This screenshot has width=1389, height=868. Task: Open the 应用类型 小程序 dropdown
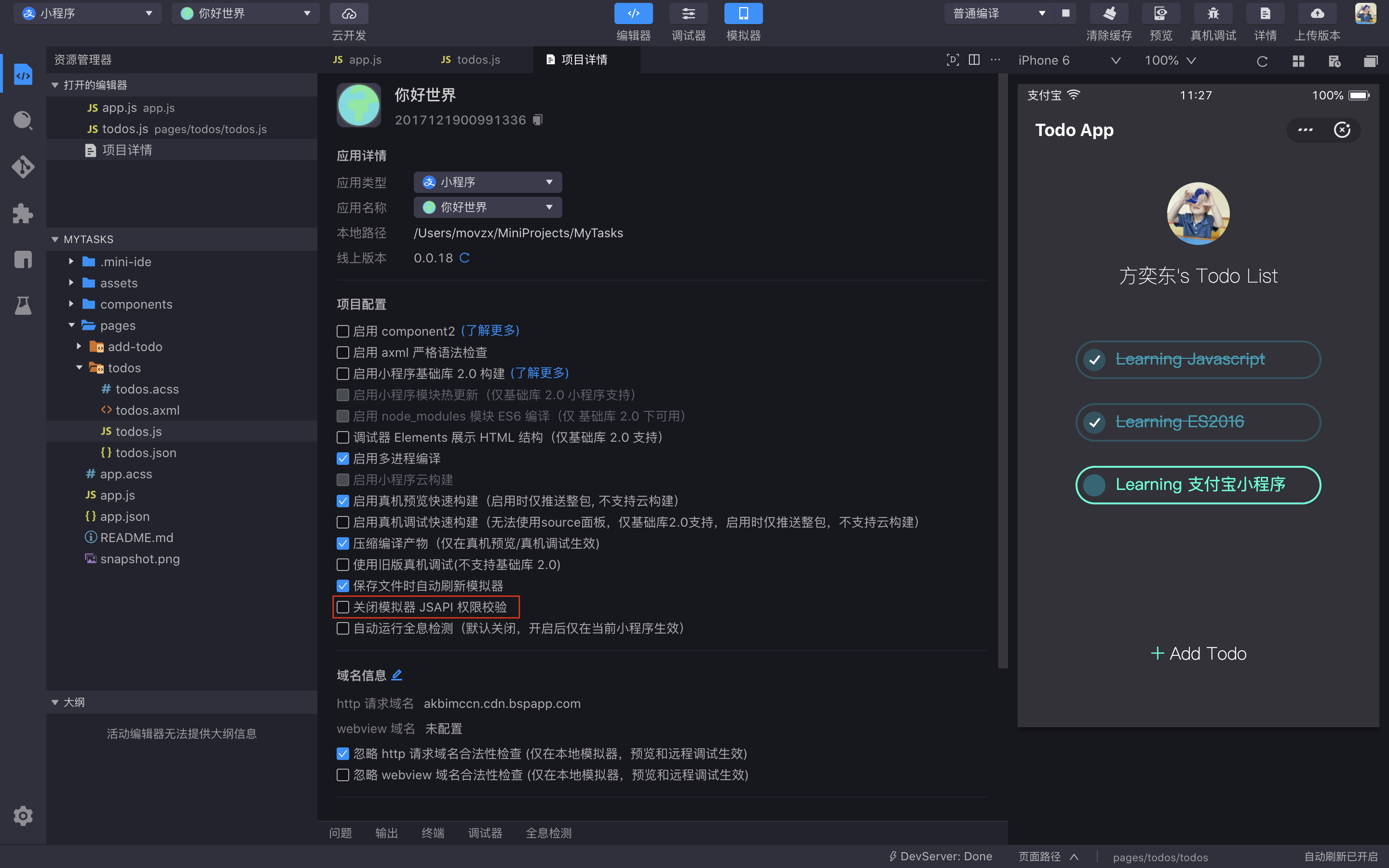pyautogui.click(x=487, y=182)
